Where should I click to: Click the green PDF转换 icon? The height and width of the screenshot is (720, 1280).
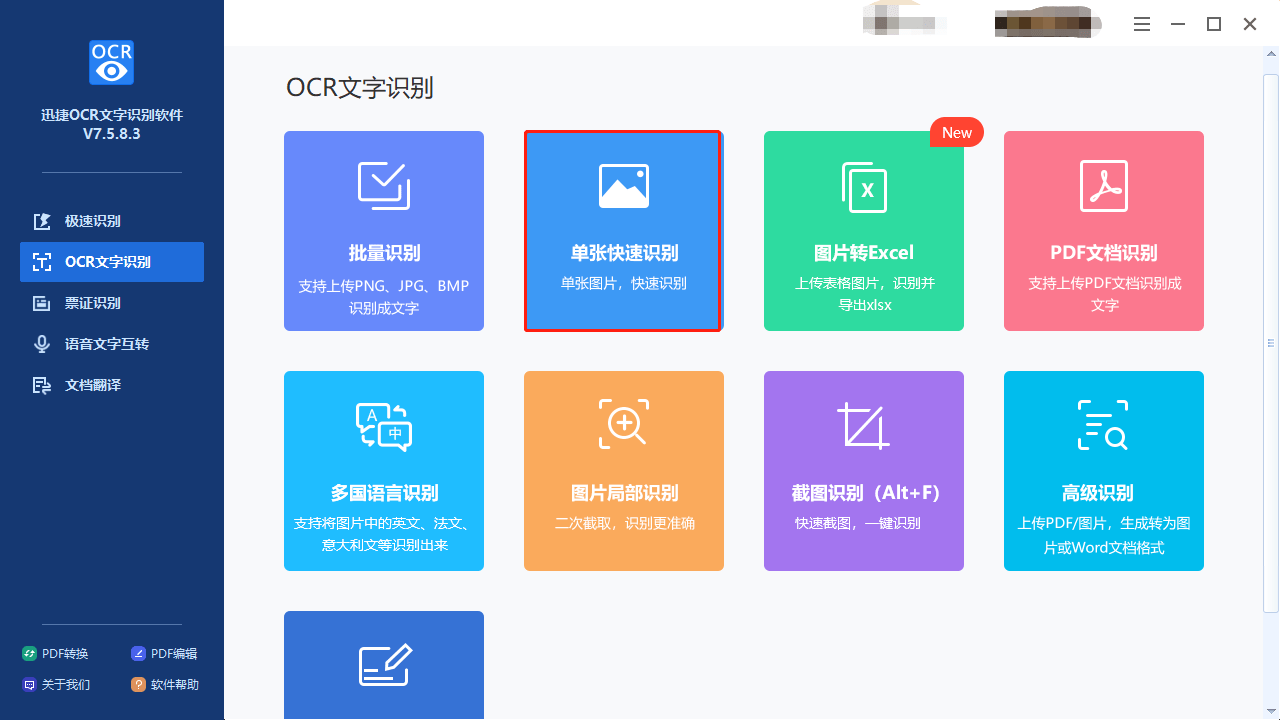pyautogui.click(x=29, y=654)
